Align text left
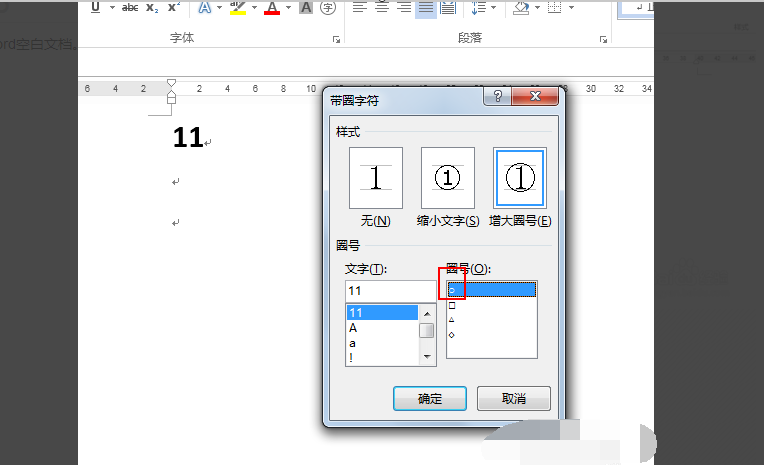The width and height of the screenshot is (764, 465). (360, 7)
